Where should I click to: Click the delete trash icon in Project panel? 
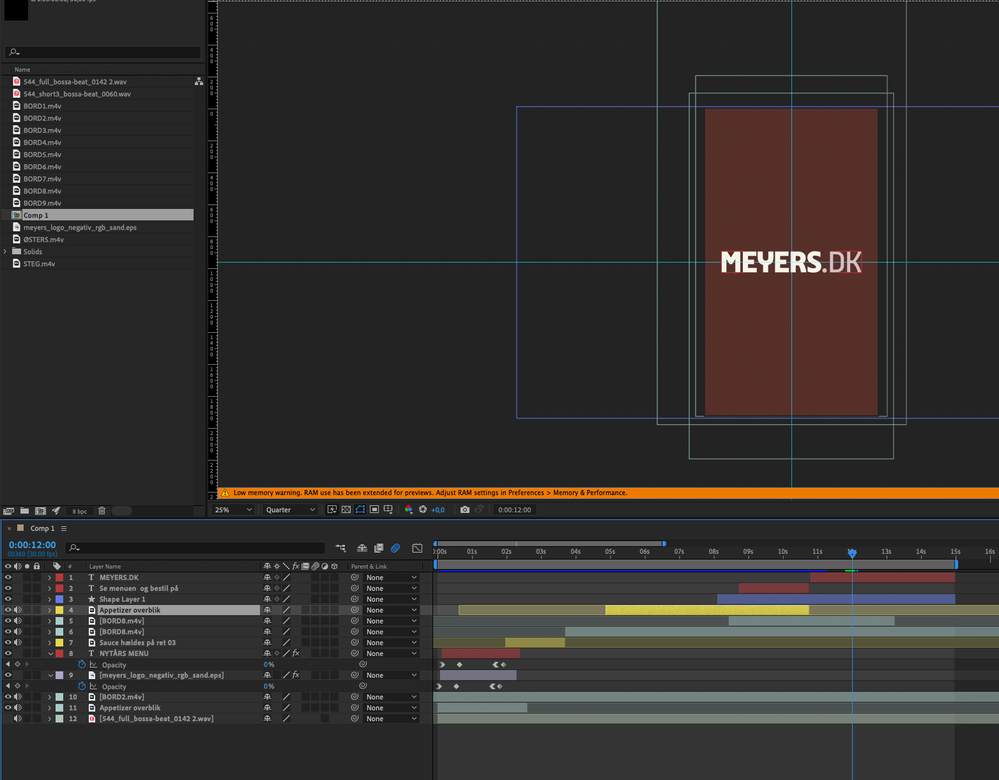pyautogui.click(x=102, y=511)
